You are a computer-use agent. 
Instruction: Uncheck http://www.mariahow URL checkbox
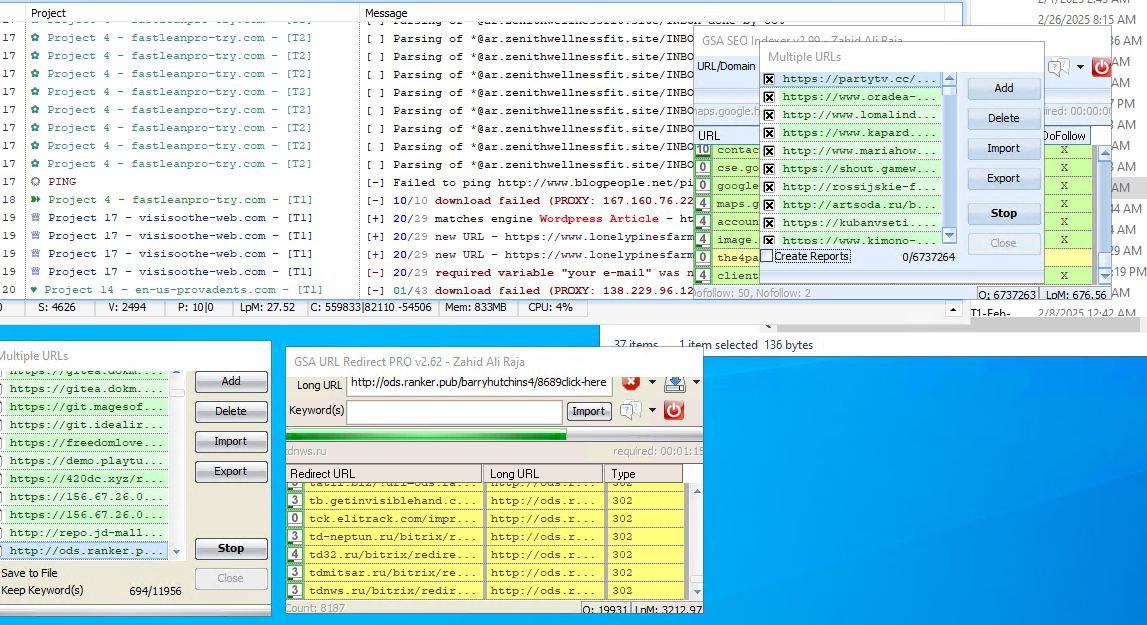coord(769,151)
